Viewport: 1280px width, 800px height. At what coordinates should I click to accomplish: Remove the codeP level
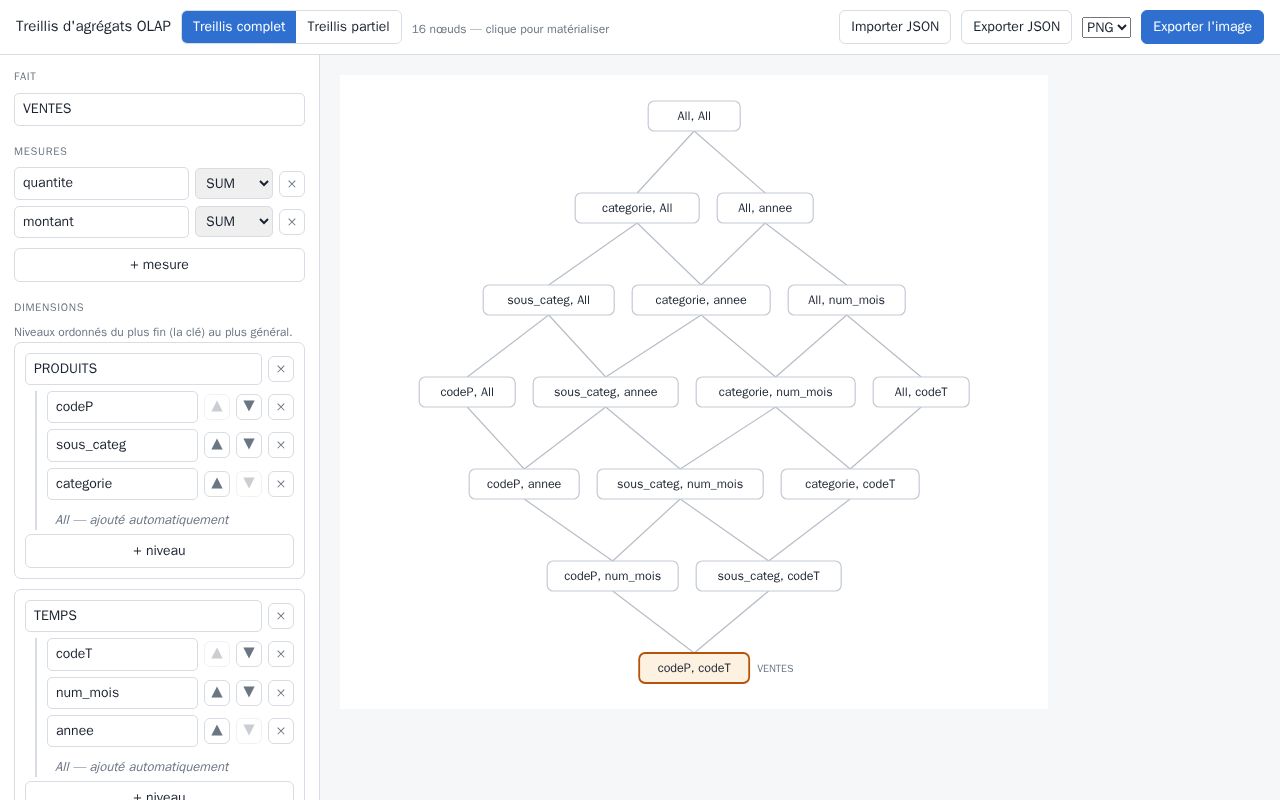tap(281, 407)
